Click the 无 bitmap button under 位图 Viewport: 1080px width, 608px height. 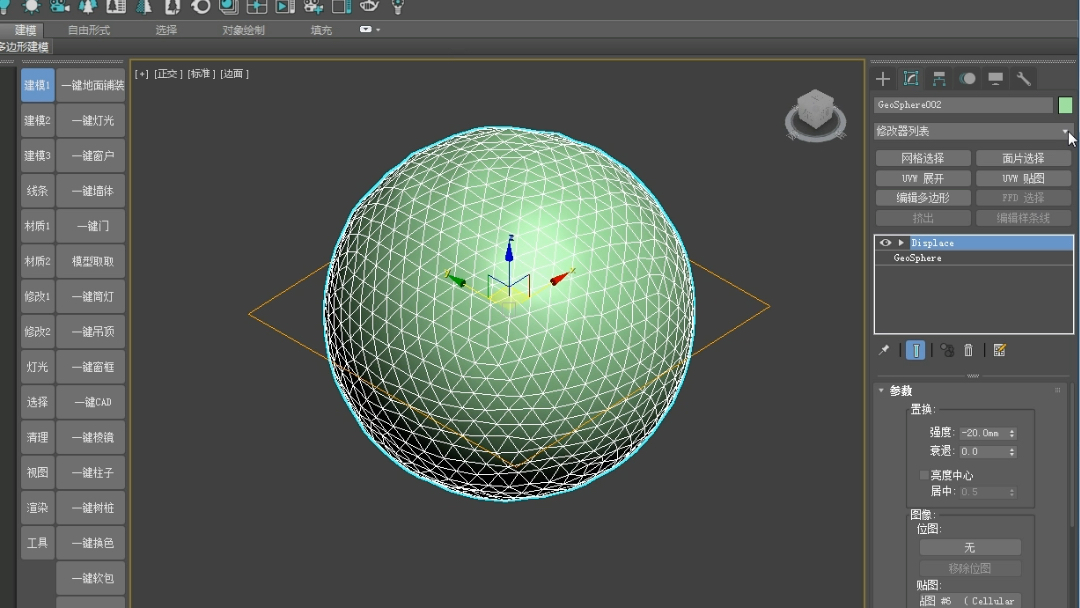[x=969, y=547]
